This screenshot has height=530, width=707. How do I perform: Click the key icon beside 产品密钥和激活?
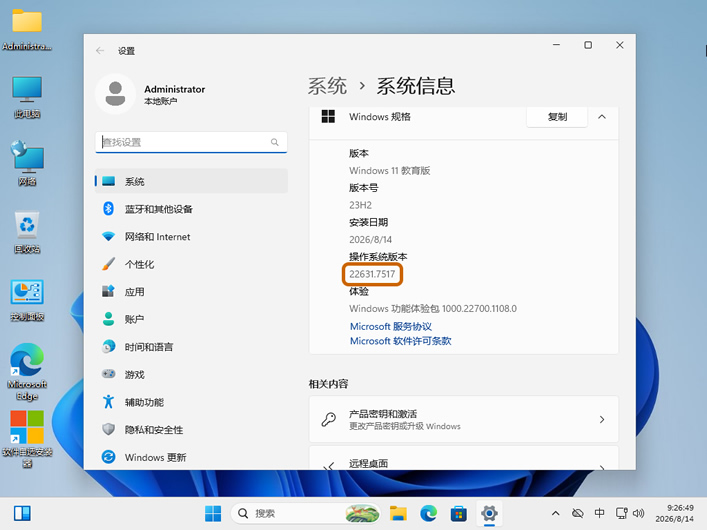point(329,419)
